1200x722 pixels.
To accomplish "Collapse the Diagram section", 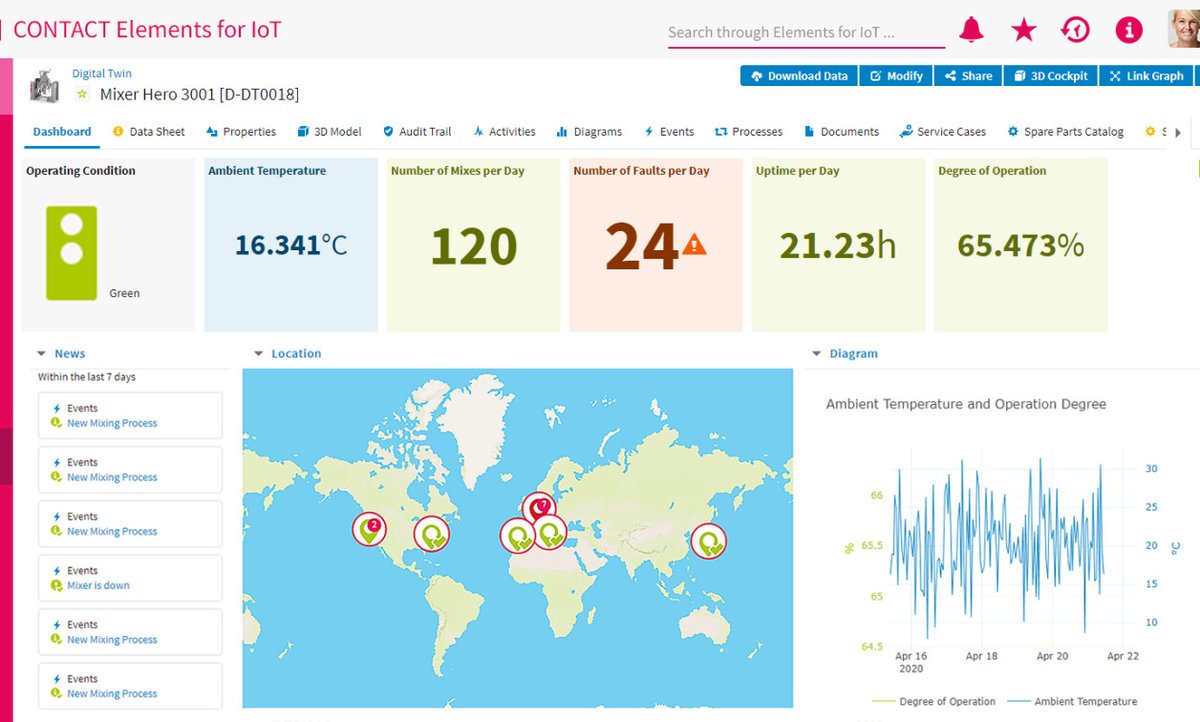I will (817, 353).
